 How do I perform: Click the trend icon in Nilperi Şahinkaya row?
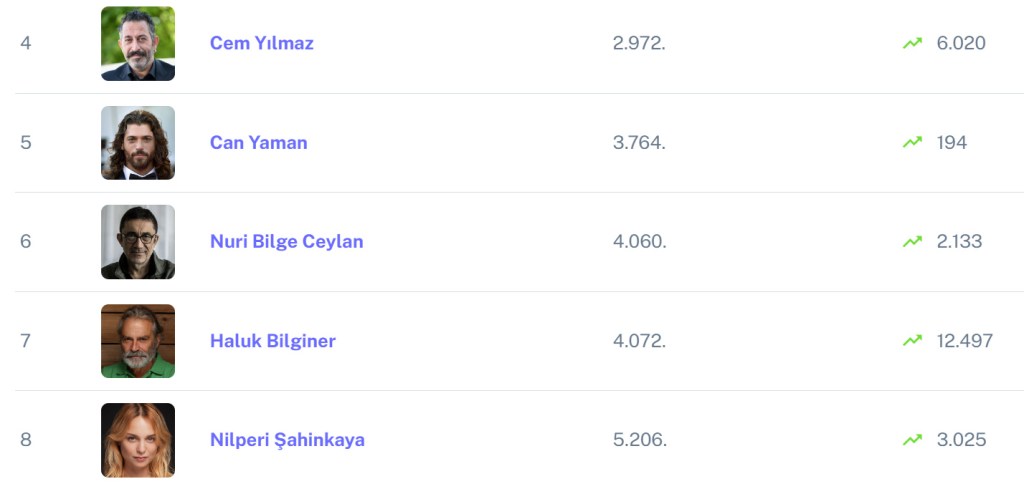[912, 439]
